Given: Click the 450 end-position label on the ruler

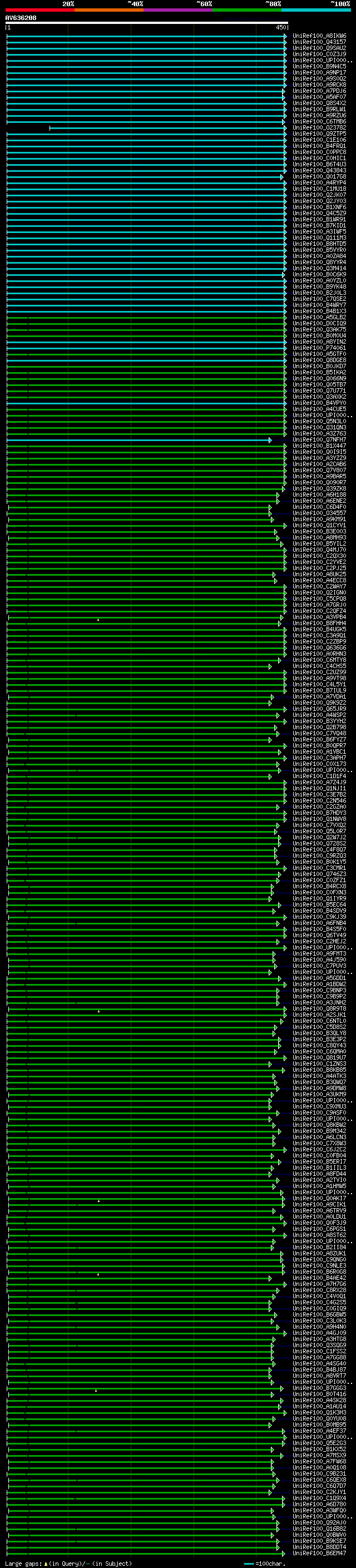Looking at the screenshot, I should point(280,27).
